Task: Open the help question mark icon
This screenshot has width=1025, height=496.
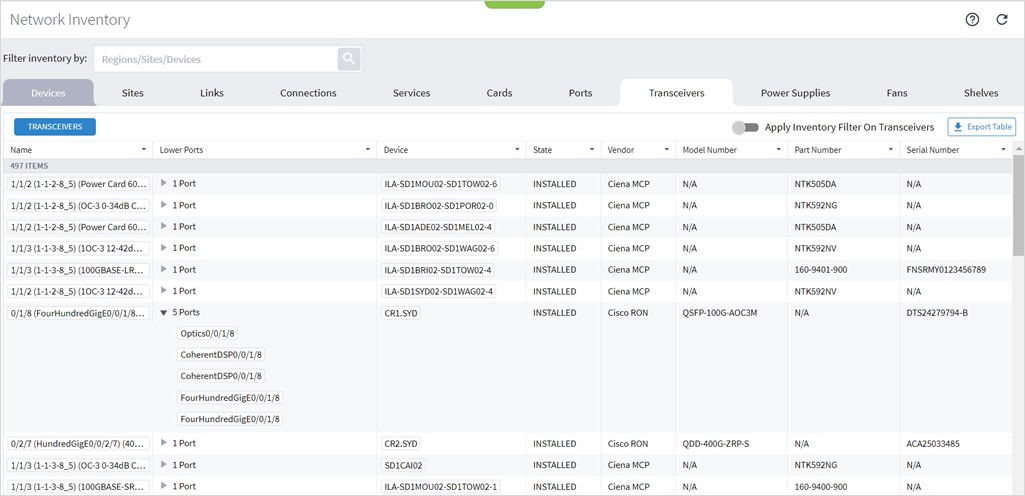Action: 972,20
